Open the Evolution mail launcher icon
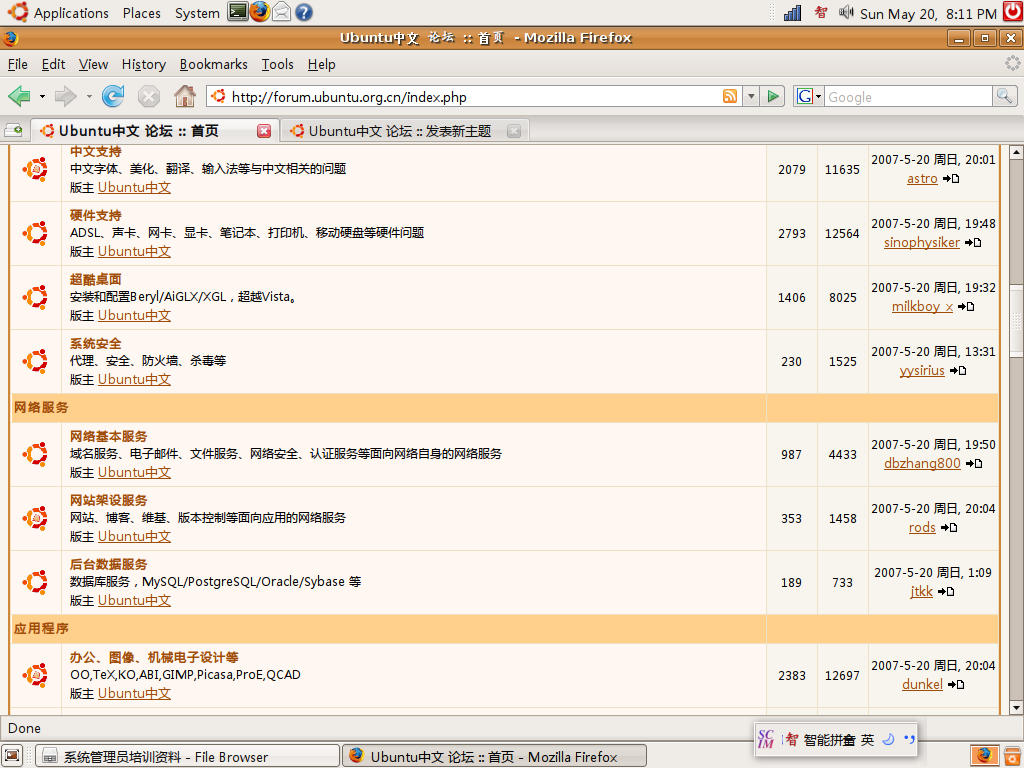Viewport: 1024px width, 768px height. tap(281, 12)
